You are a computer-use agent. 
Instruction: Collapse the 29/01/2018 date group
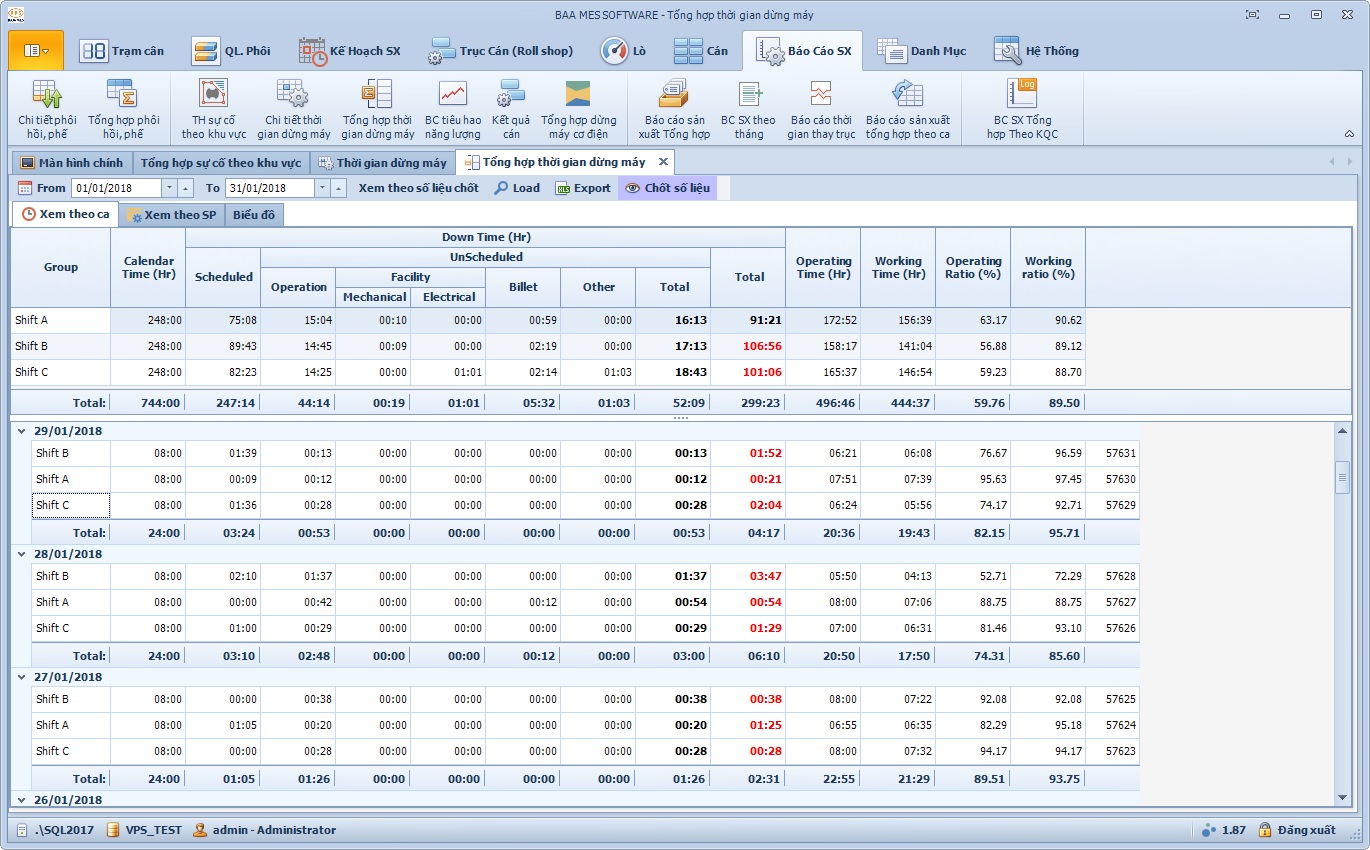click(x=21, y=431)
